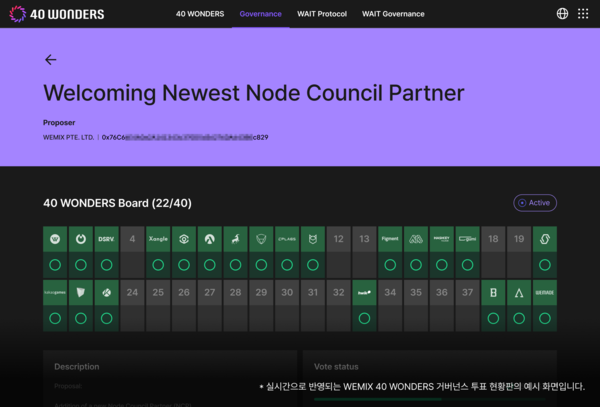Image resolution: width=600 pixels, height=407 pixels.
Task: Click the vote circle under Kongle
Action: [x=158, y=265]
